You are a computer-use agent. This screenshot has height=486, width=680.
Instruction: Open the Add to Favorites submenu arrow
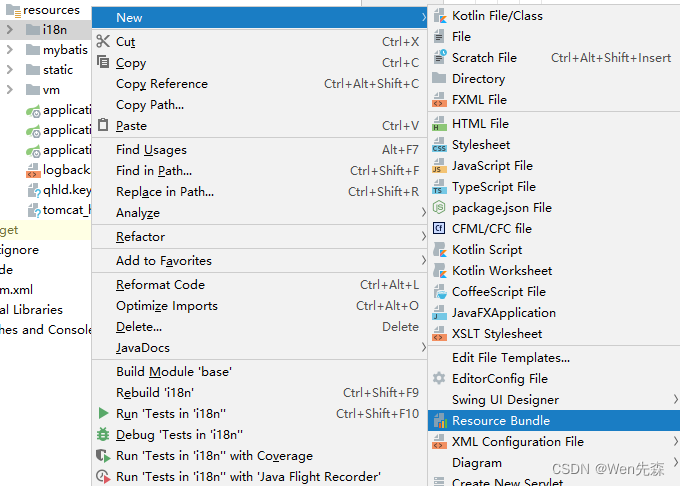[x=423, y=260]
